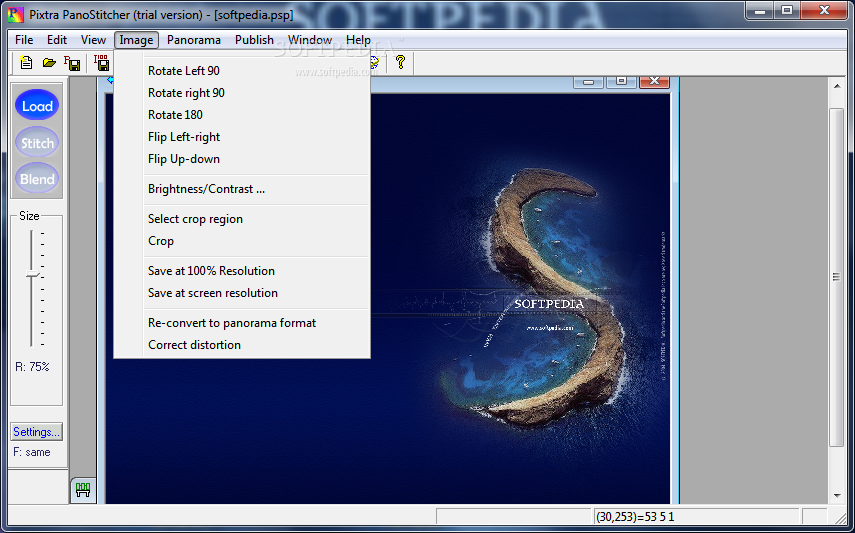Screen dimensions: 855x533
Task: Open the Publish menu
Action: click(254, 40)
